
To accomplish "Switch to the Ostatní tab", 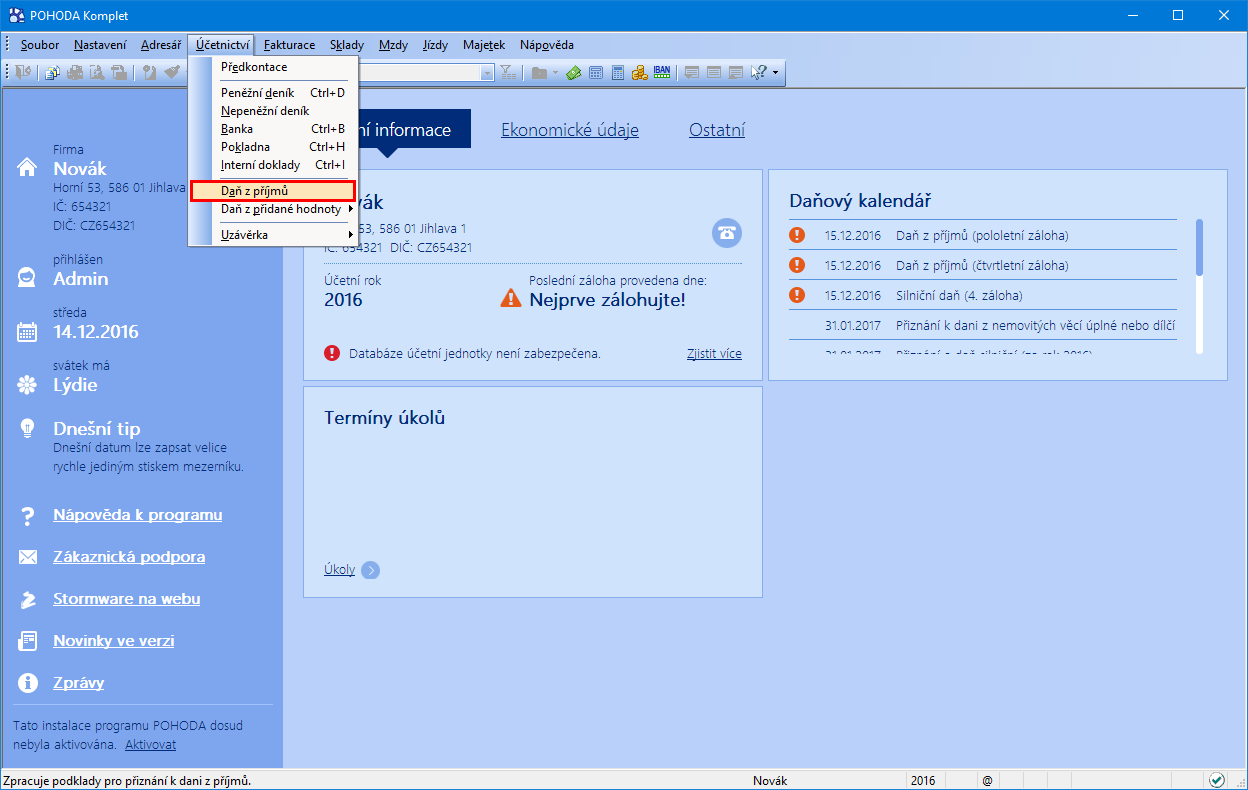I will click(x=717, y=130).
